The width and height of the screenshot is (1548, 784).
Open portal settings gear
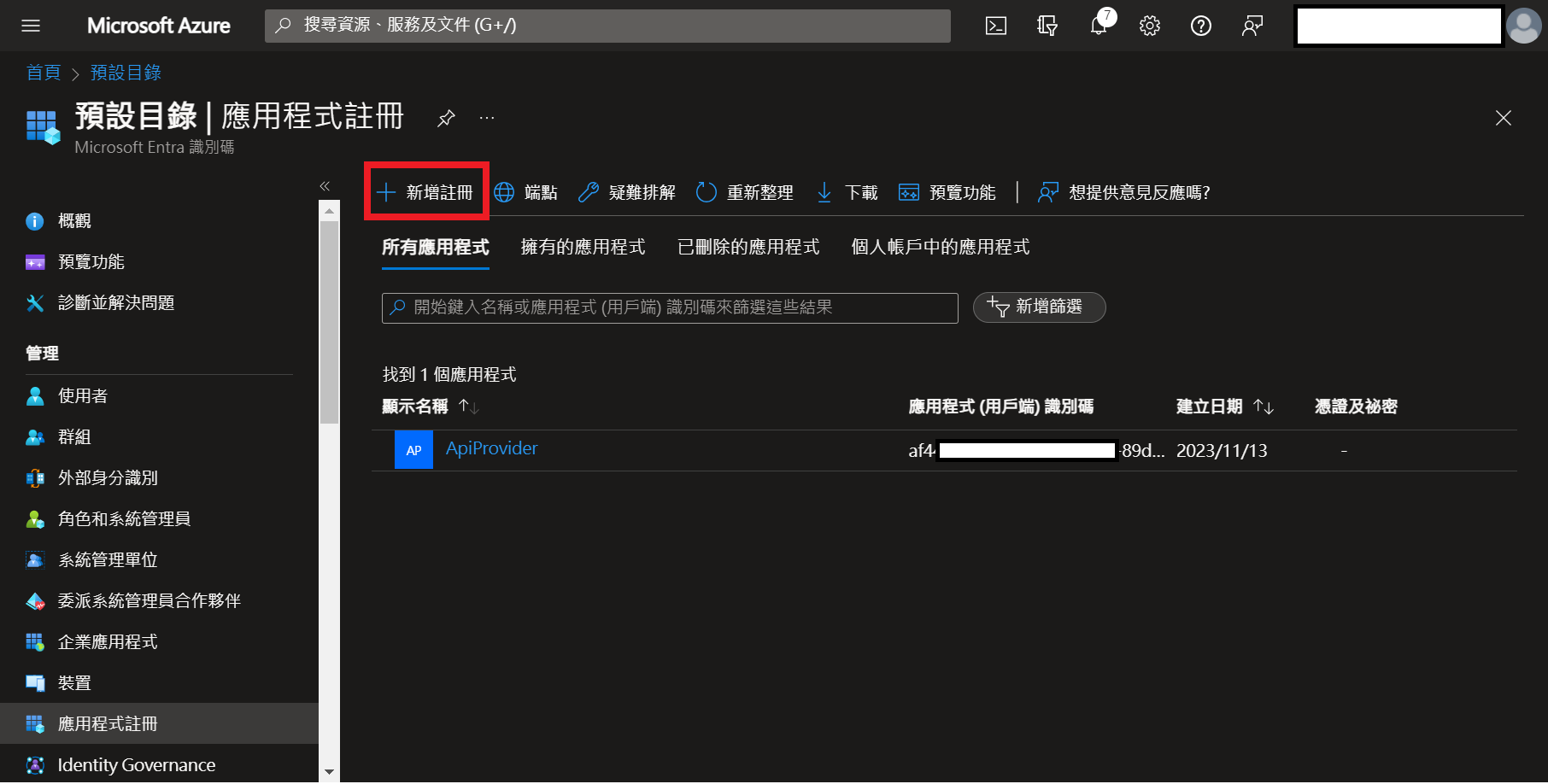click(1150, 26)
